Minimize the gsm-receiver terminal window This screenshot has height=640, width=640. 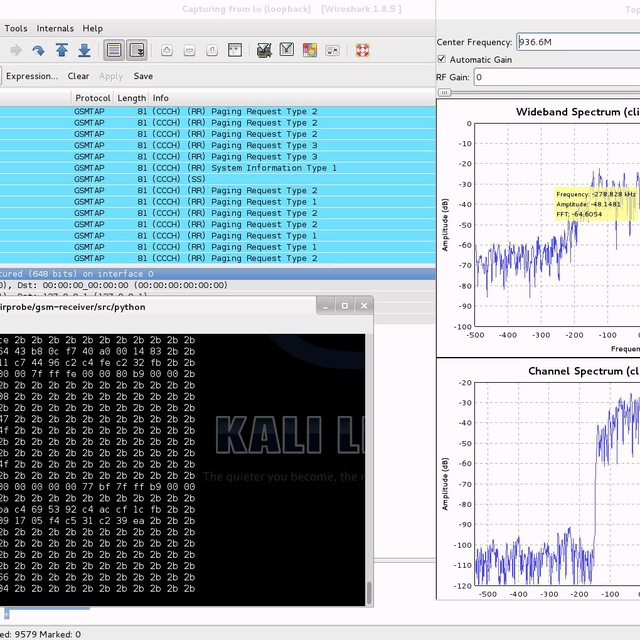pyautogui.click(x=325, y=306)
